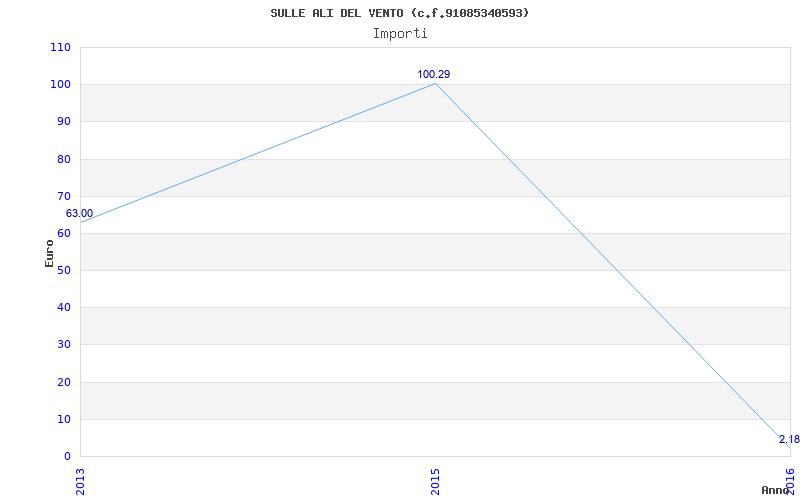Screen dimensions: 800x500
Task: Click the 110 y-axis tick label
Action: pyautogui.click(x=60, y=47)
